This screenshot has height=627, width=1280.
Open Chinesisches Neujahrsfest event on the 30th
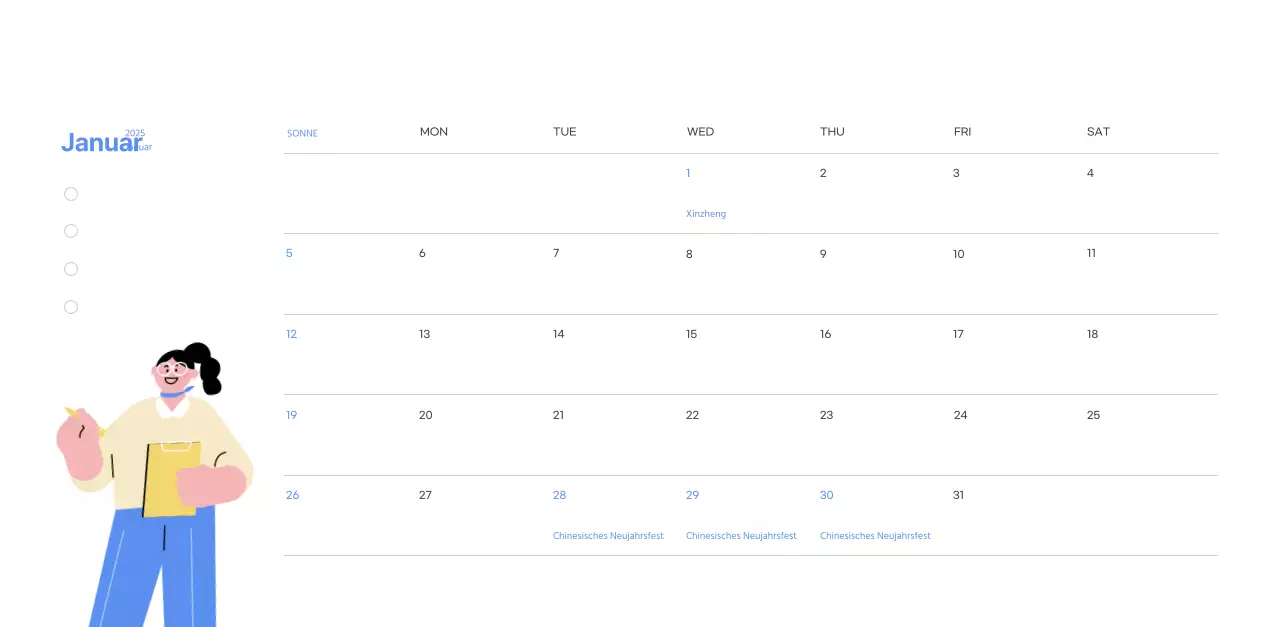coord(875,536)
